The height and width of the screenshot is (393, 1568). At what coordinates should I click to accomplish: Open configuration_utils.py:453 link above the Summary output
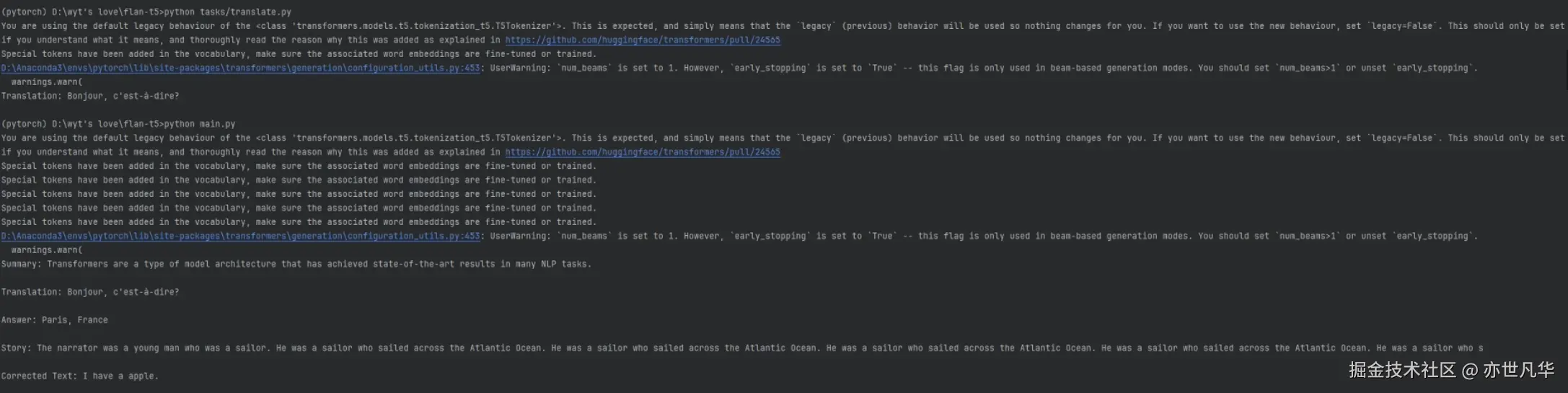tap(240, 237)
